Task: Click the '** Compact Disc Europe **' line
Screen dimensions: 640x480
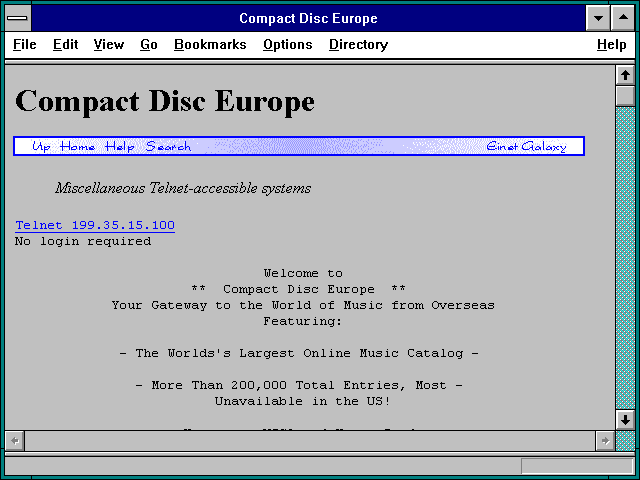Action: coord(298,289)
